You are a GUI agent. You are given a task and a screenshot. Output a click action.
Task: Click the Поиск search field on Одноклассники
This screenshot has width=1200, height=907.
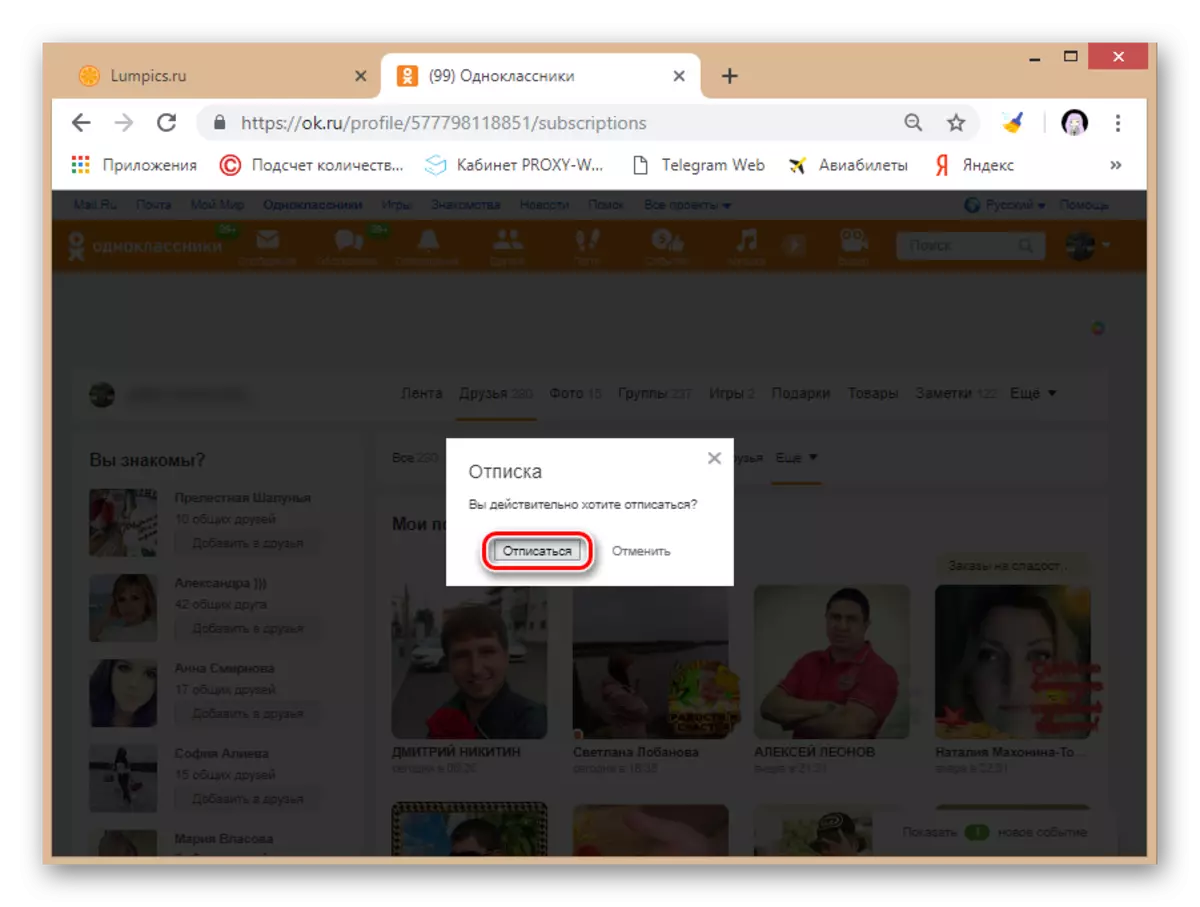click(970, 246)
